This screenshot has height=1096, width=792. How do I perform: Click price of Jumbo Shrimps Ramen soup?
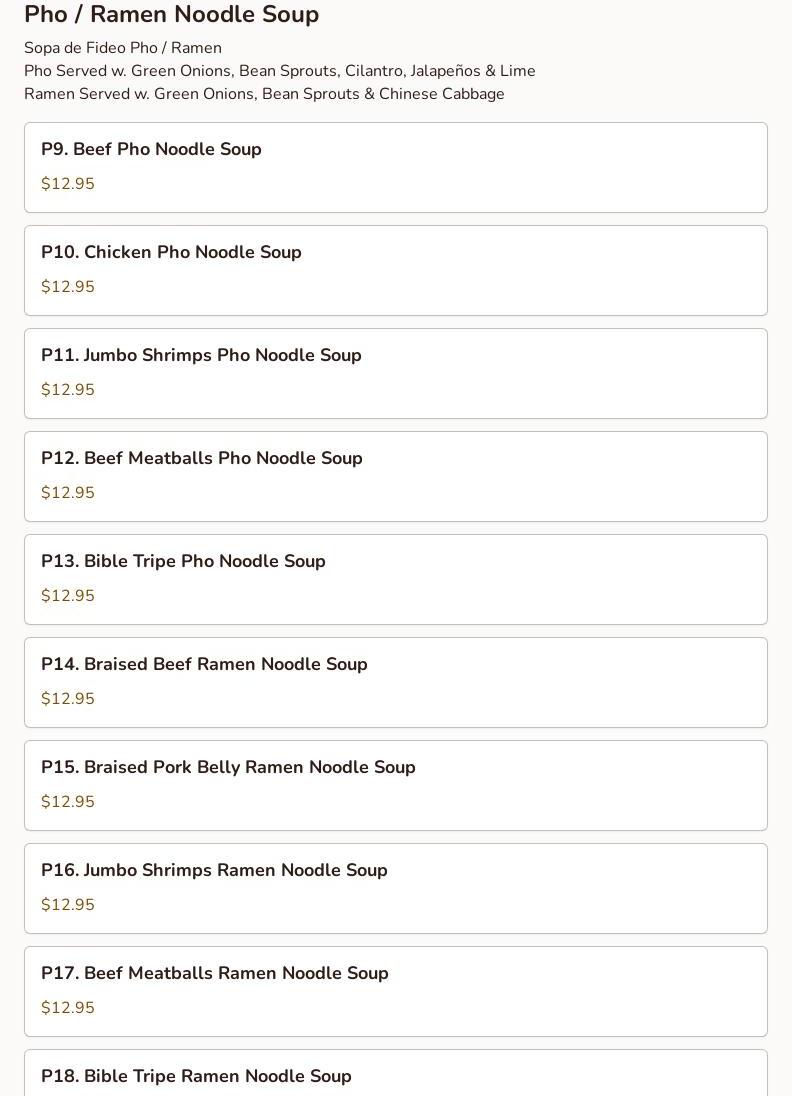[68, 904]
